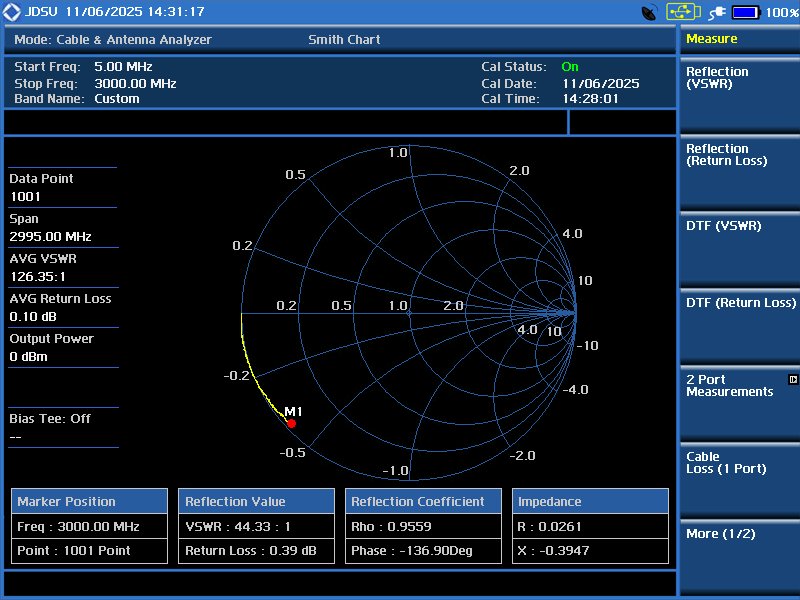Click the Band Name Custom value
Viewport: 800px width, 600px height.
click(116, 99)
